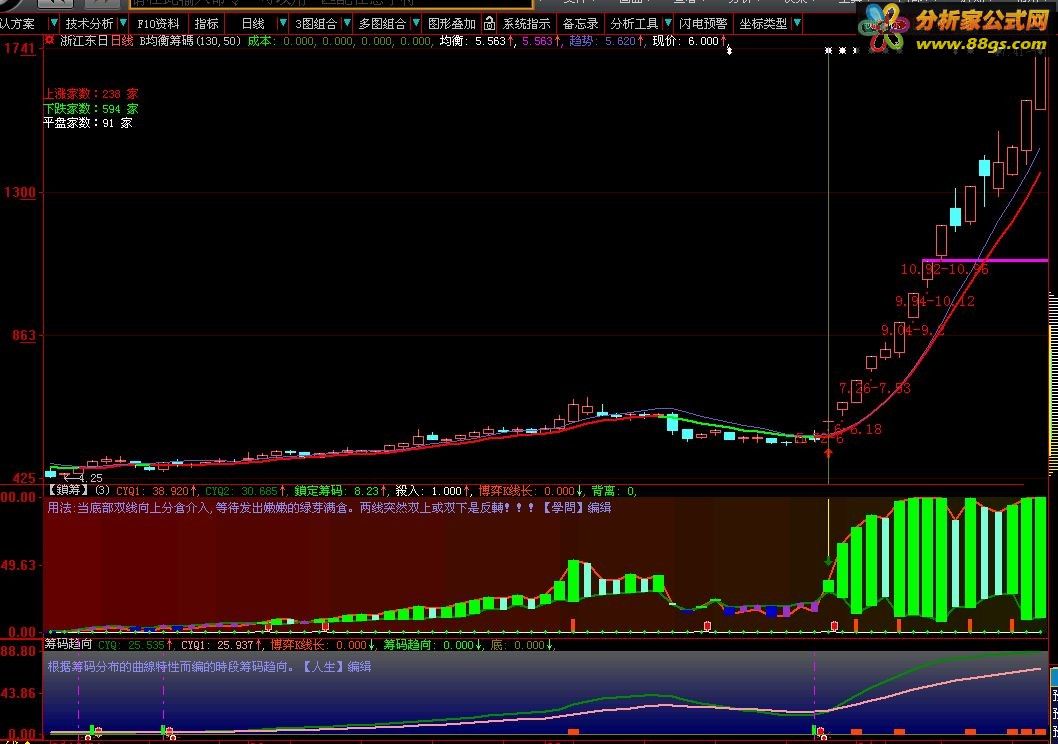
Task: Click the lock icon after 图形叠加
Action: [x=489, y=24]
